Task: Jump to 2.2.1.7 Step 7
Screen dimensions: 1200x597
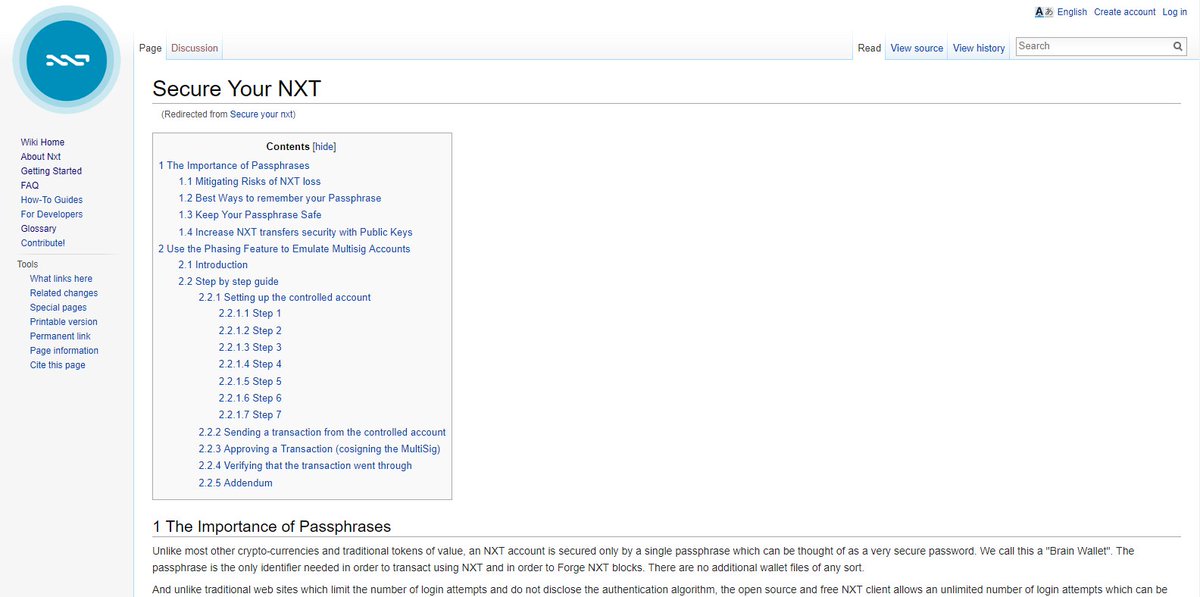Action: tap(250, 415)
